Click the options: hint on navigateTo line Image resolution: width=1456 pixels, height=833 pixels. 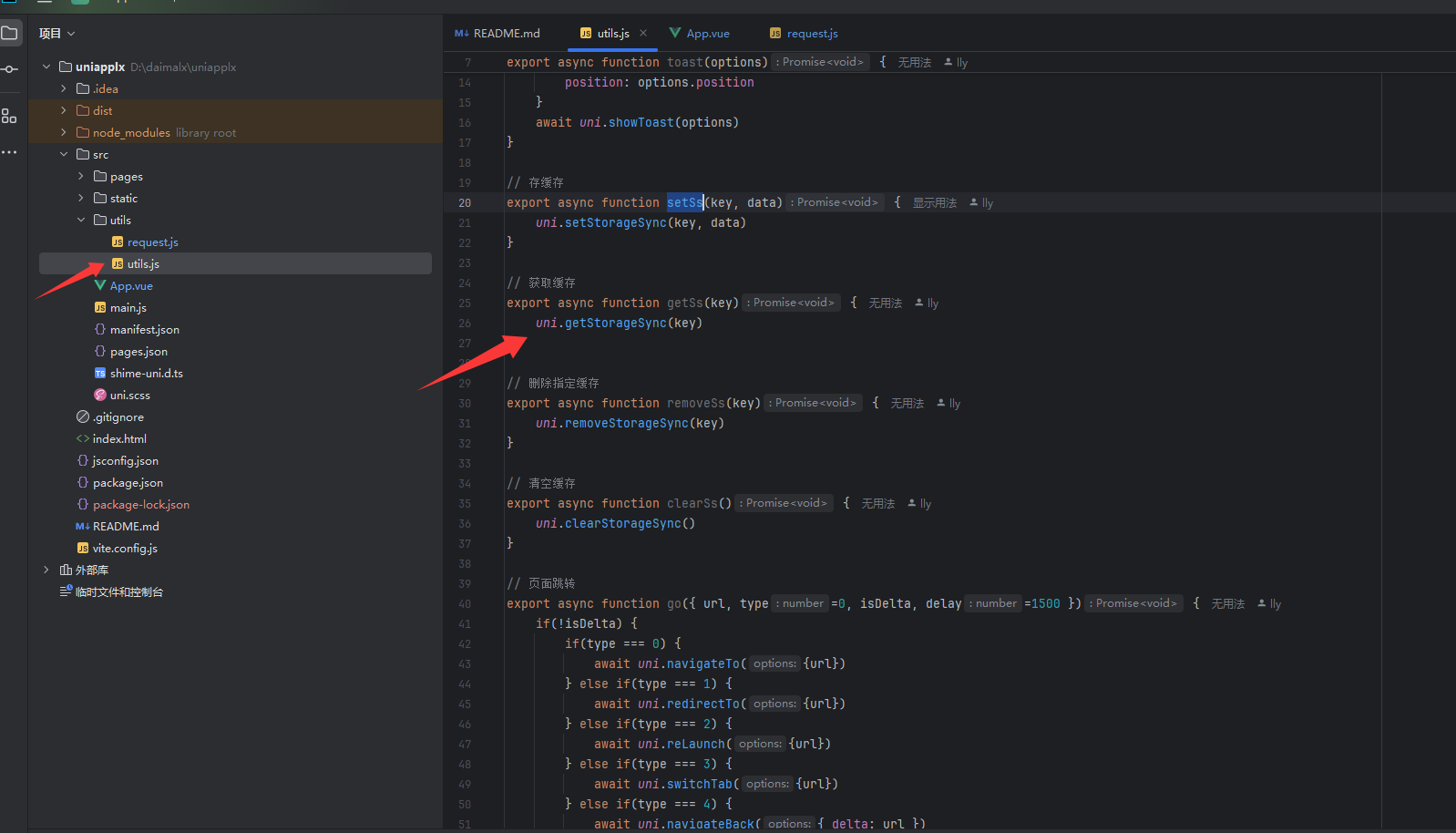click(x=774, y=663)
